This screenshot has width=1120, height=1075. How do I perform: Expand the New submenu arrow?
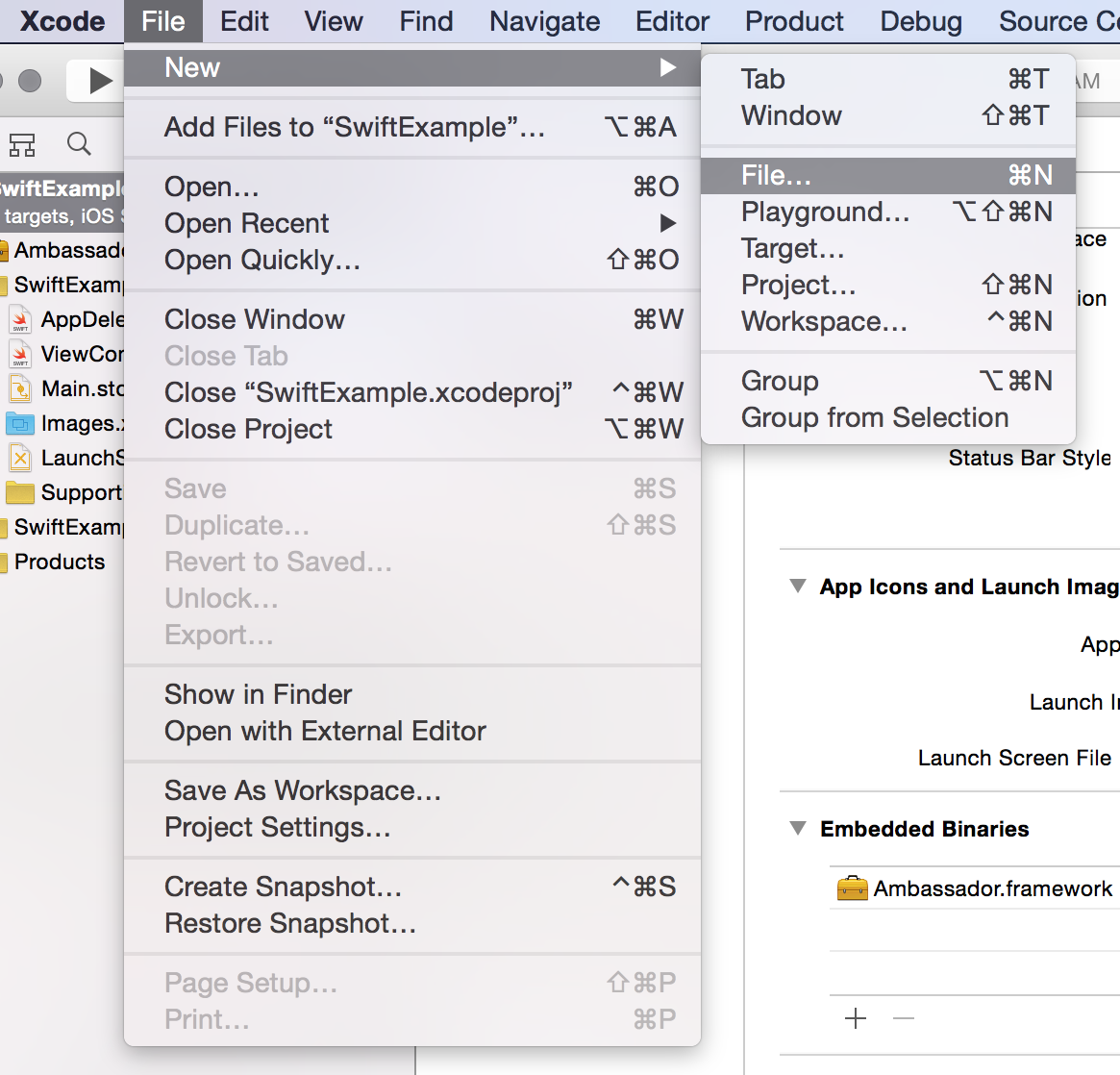pos(667,68)
